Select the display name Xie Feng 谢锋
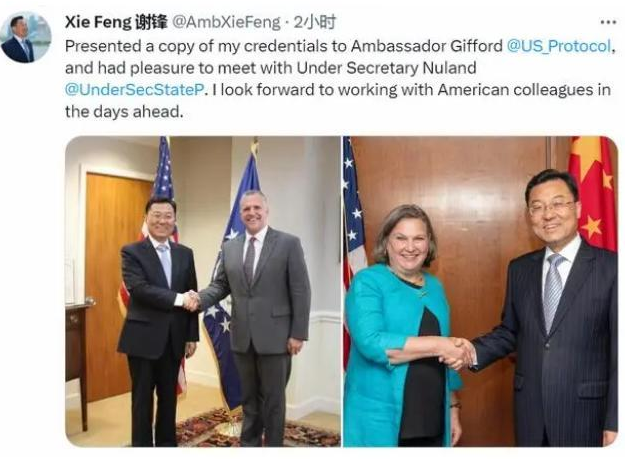This screenshot has height=459, width=625. point(116,22)
